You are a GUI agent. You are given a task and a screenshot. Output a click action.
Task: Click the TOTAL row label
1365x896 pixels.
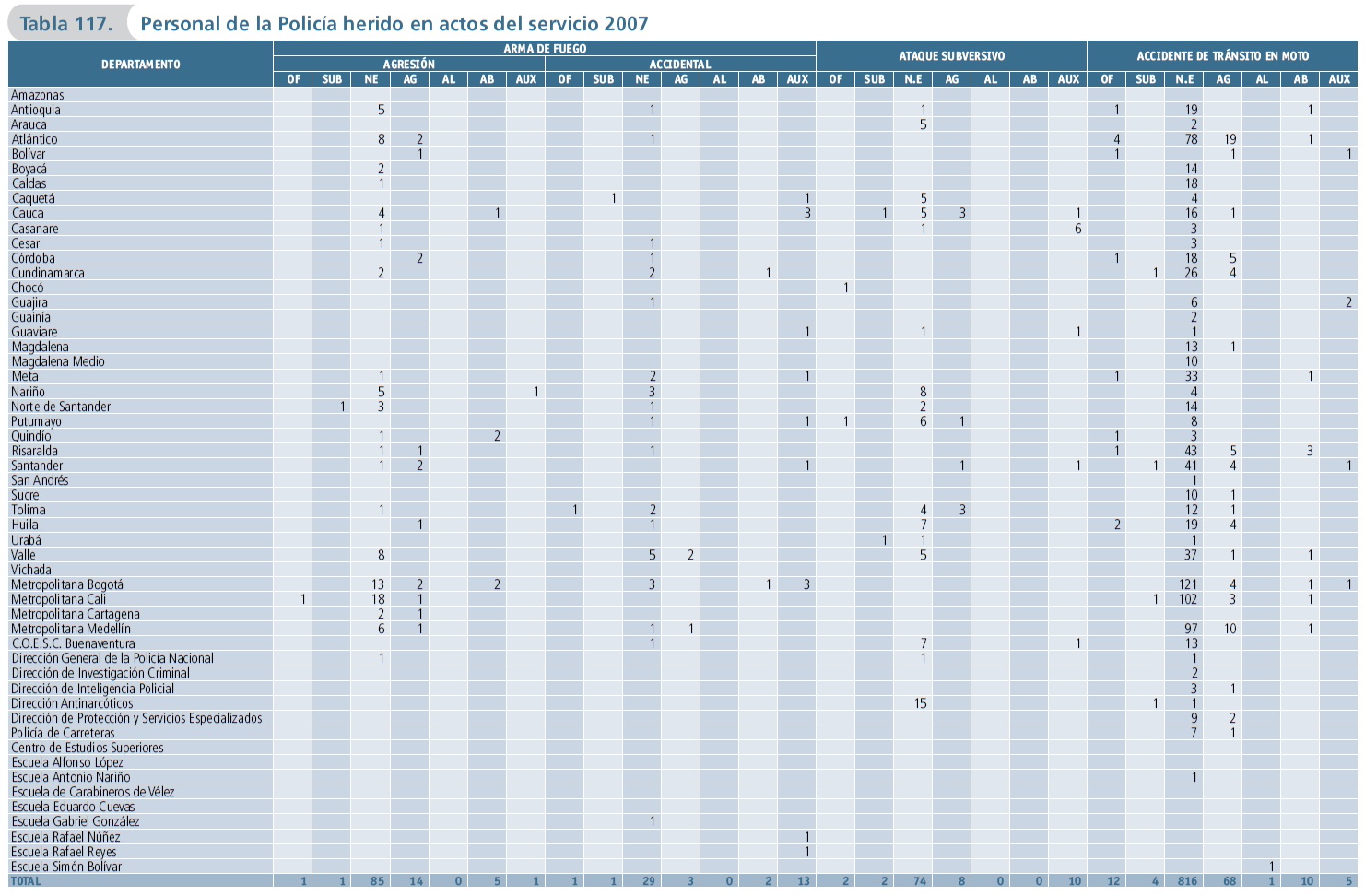pyautogui.click(x=26, y=881)
